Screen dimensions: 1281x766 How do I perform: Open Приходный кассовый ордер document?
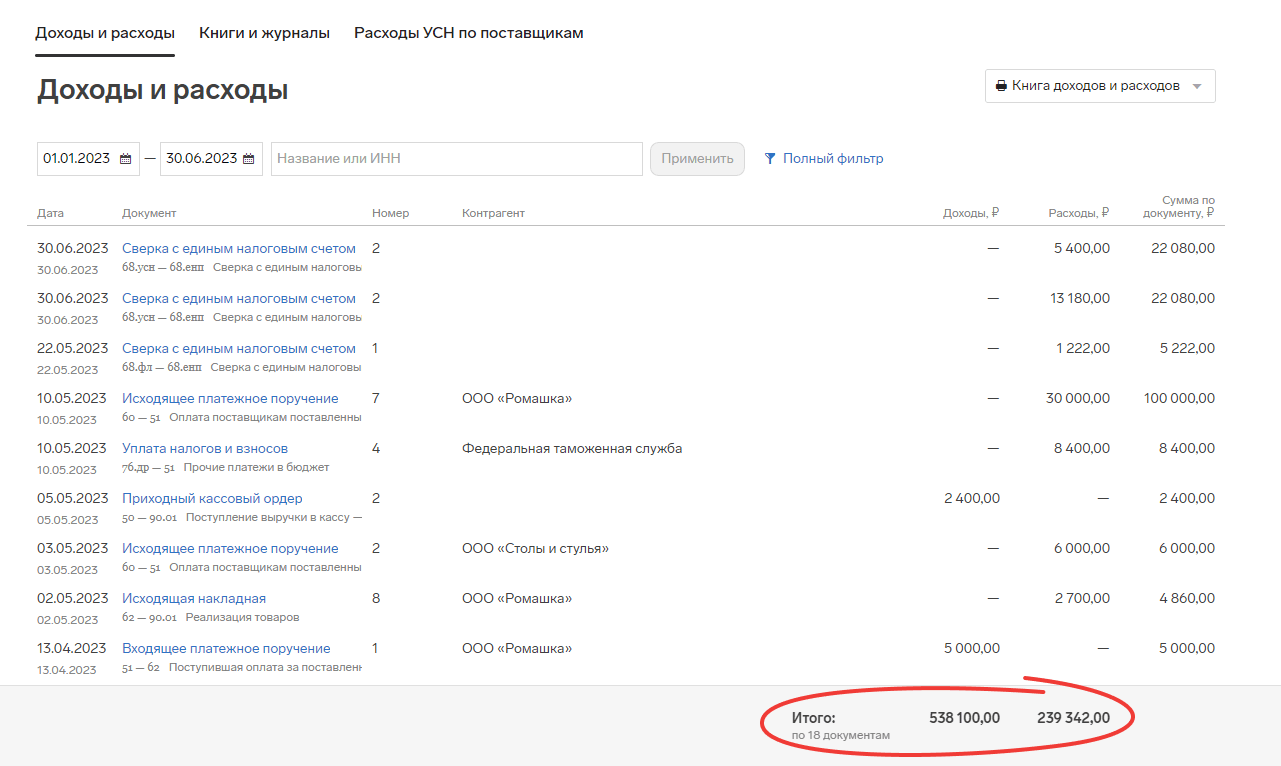click(x=212, y=498)
